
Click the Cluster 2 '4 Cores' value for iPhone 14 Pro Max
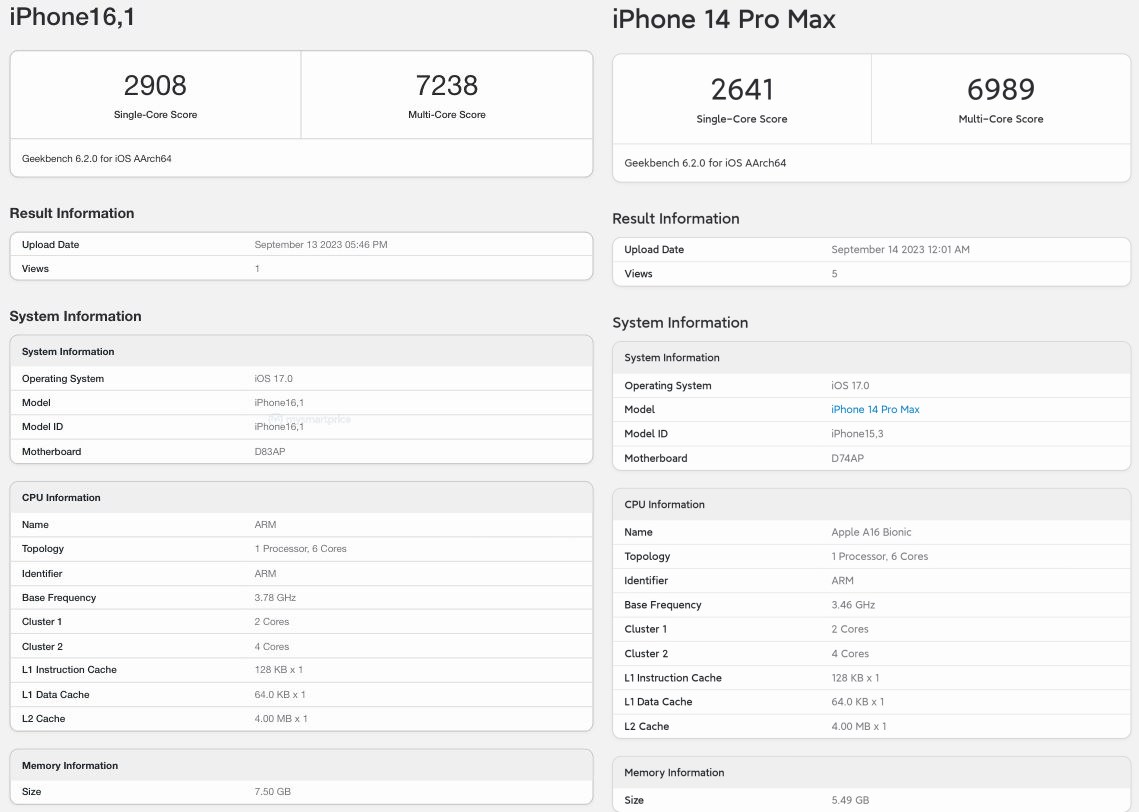(850, 654)
